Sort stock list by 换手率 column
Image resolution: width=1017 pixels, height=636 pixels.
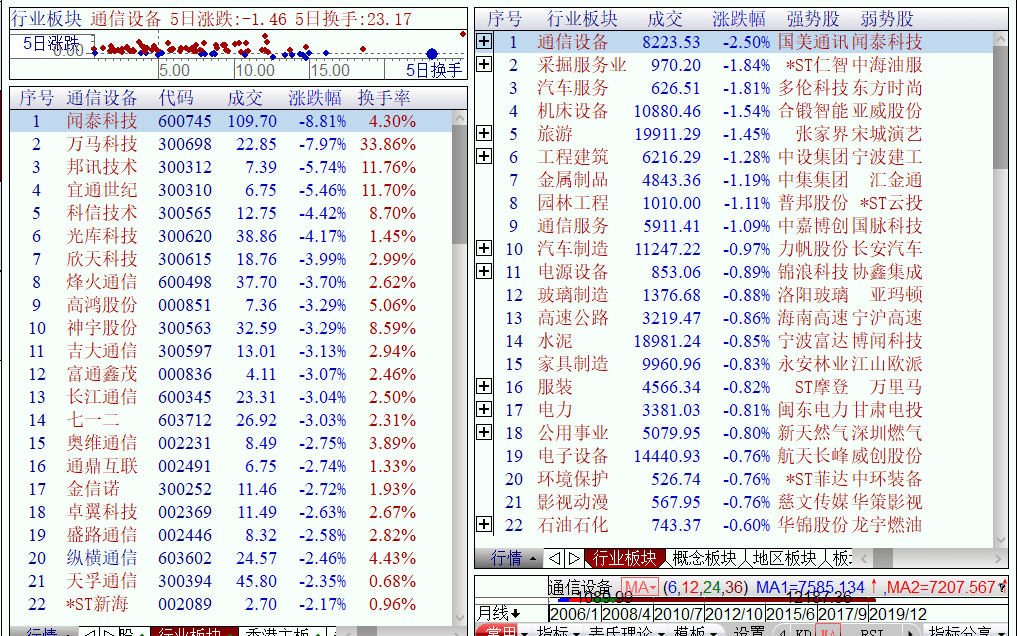point(384,98)
